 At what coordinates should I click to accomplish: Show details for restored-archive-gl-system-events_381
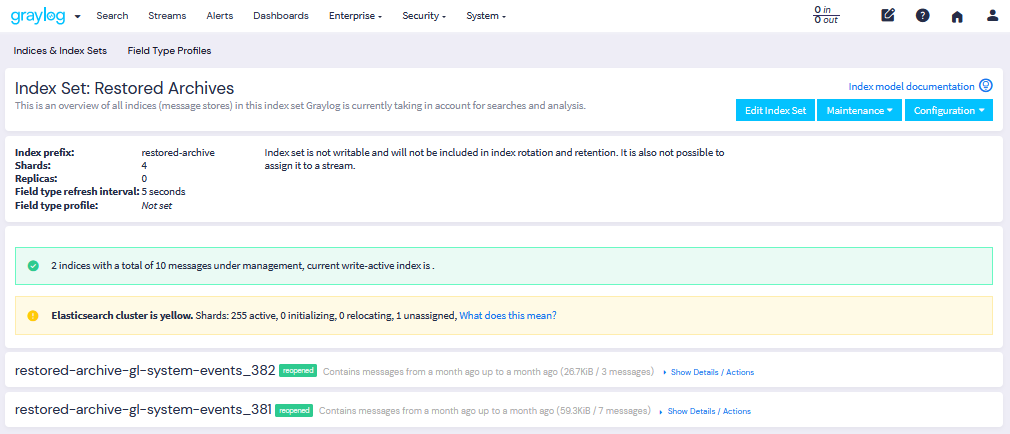[x=708, y=411]
